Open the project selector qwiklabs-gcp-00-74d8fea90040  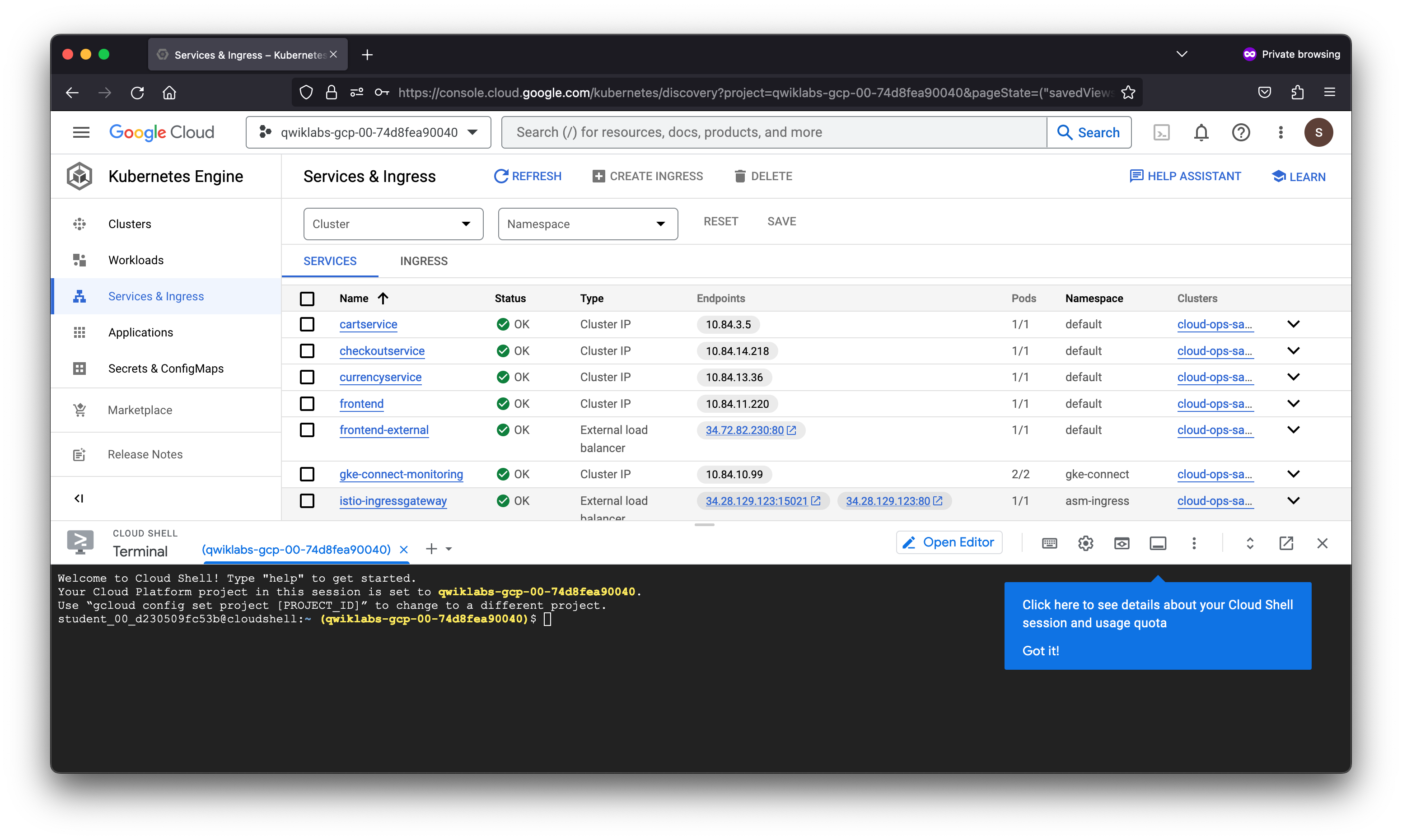tap(368, 132)
